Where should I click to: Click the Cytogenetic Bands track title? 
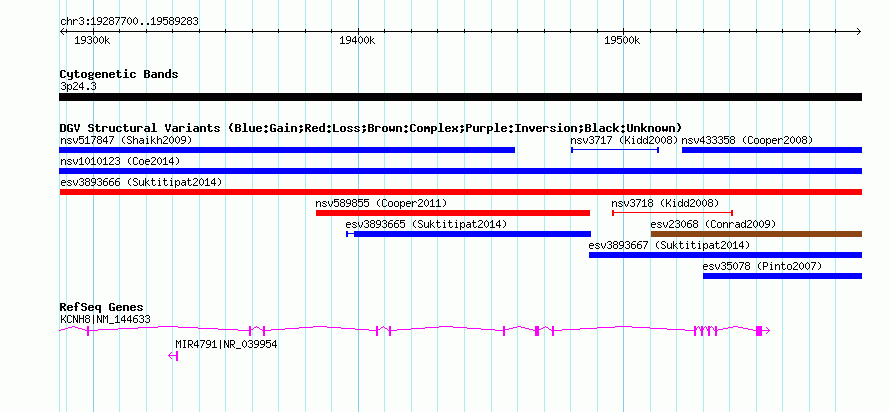click(119, 74)
